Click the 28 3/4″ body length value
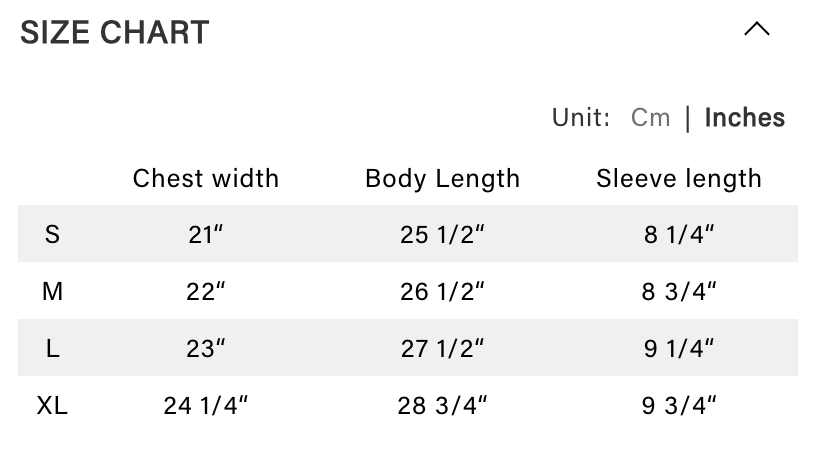 coord(442,406)
